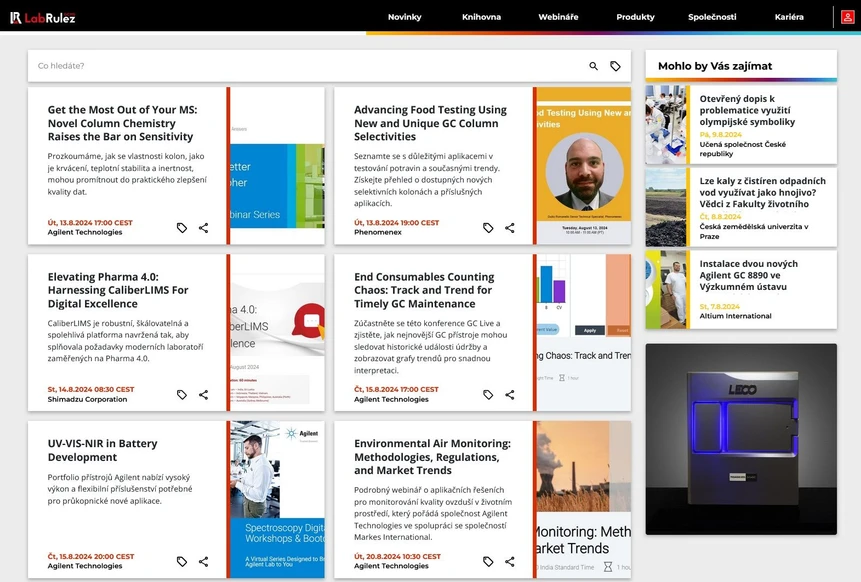Screen dimensions: 861x582
Task: Share the Environmental Air Monitoring webinar
Action: (x=509, y=562)
